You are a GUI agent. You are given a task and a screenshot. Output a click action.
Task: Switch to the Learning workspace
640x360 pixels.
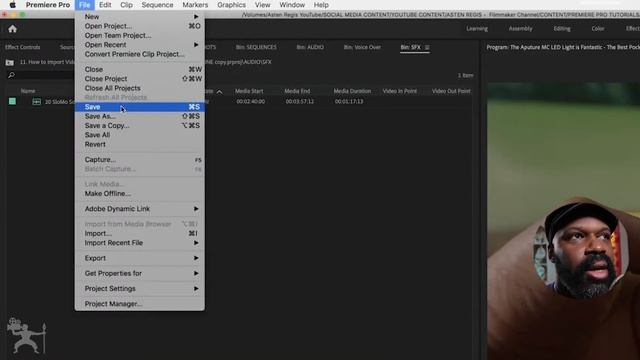(x=477, y=29)
